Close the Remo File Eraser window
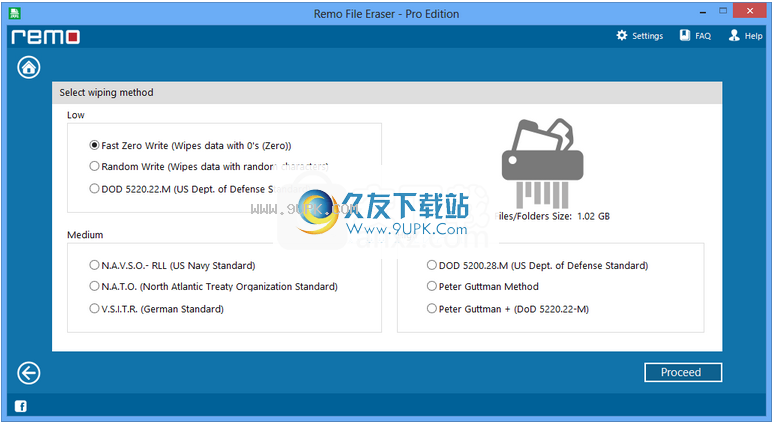Viewport: 773px width, 424px height. tap(749, 11)
